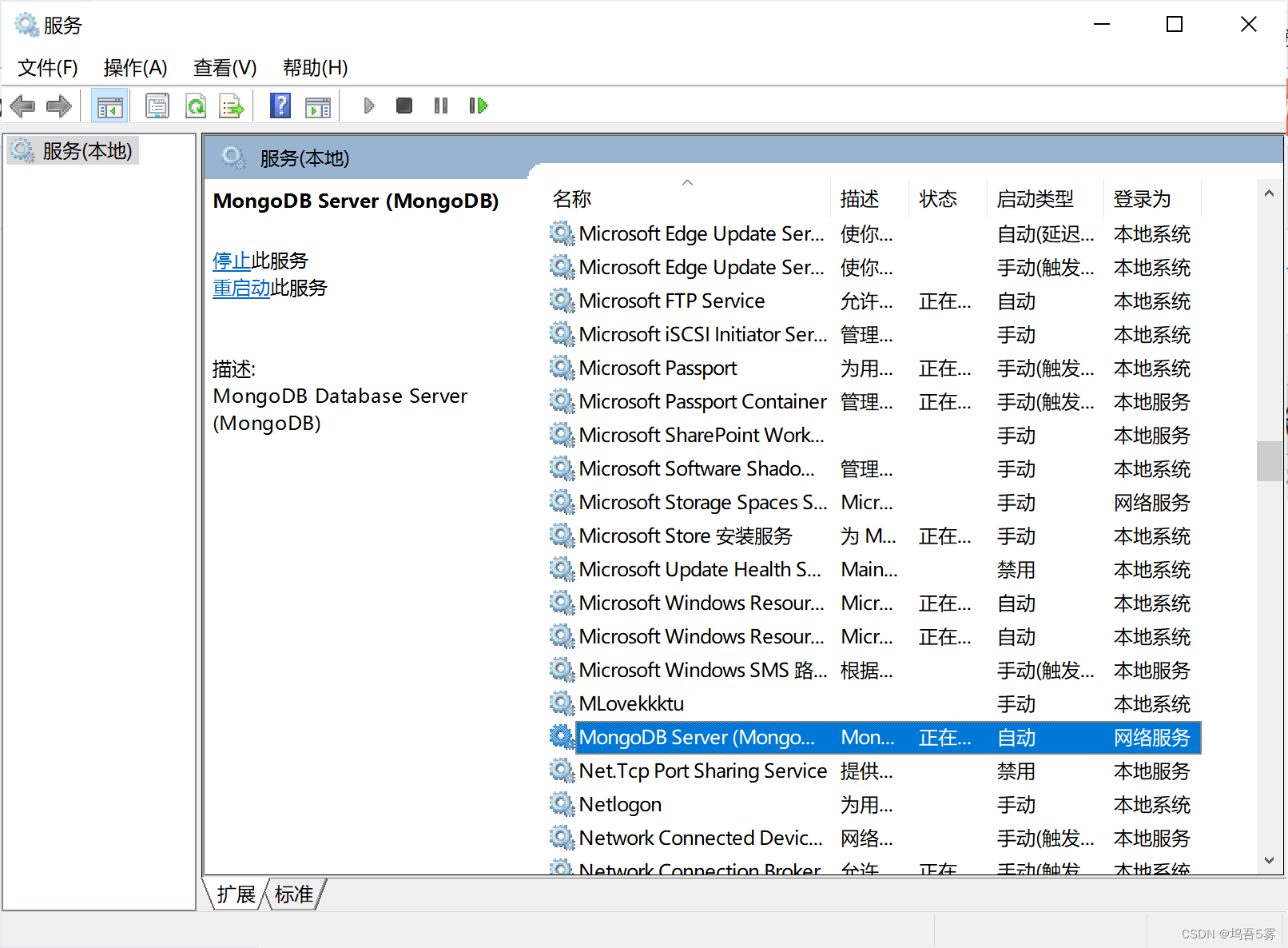The width and height of the screenshot is (1288, 948).
Task: Select Microsoft iSCSI Initiator Service row
Action: [874, 335]
